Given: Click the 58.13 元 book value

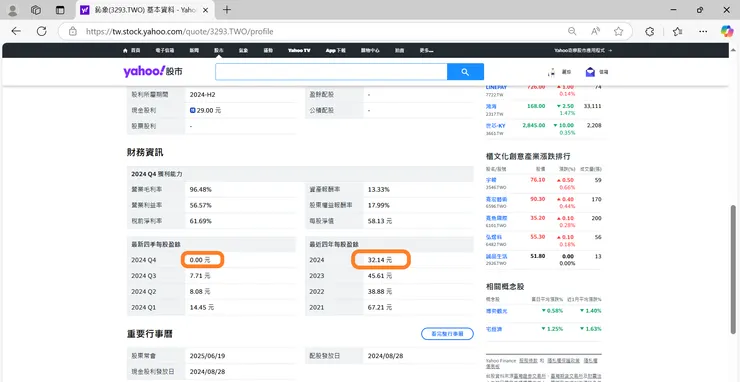Looking at the screenshot, I should tap(380, 221).
